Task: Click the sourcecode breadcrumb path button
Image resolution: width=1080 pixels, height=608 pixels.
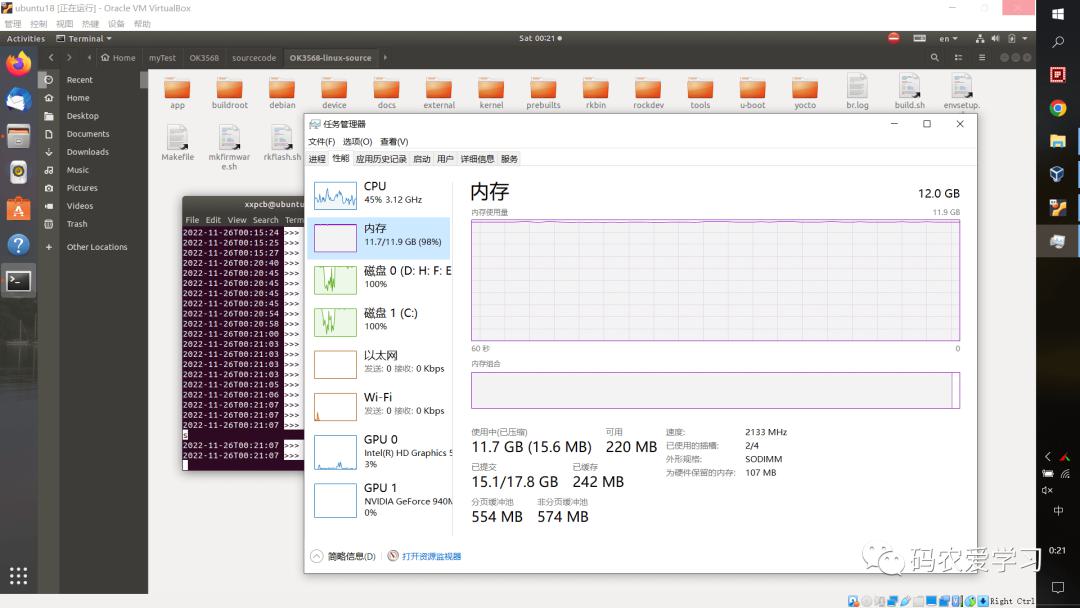Action: point(254,58)
